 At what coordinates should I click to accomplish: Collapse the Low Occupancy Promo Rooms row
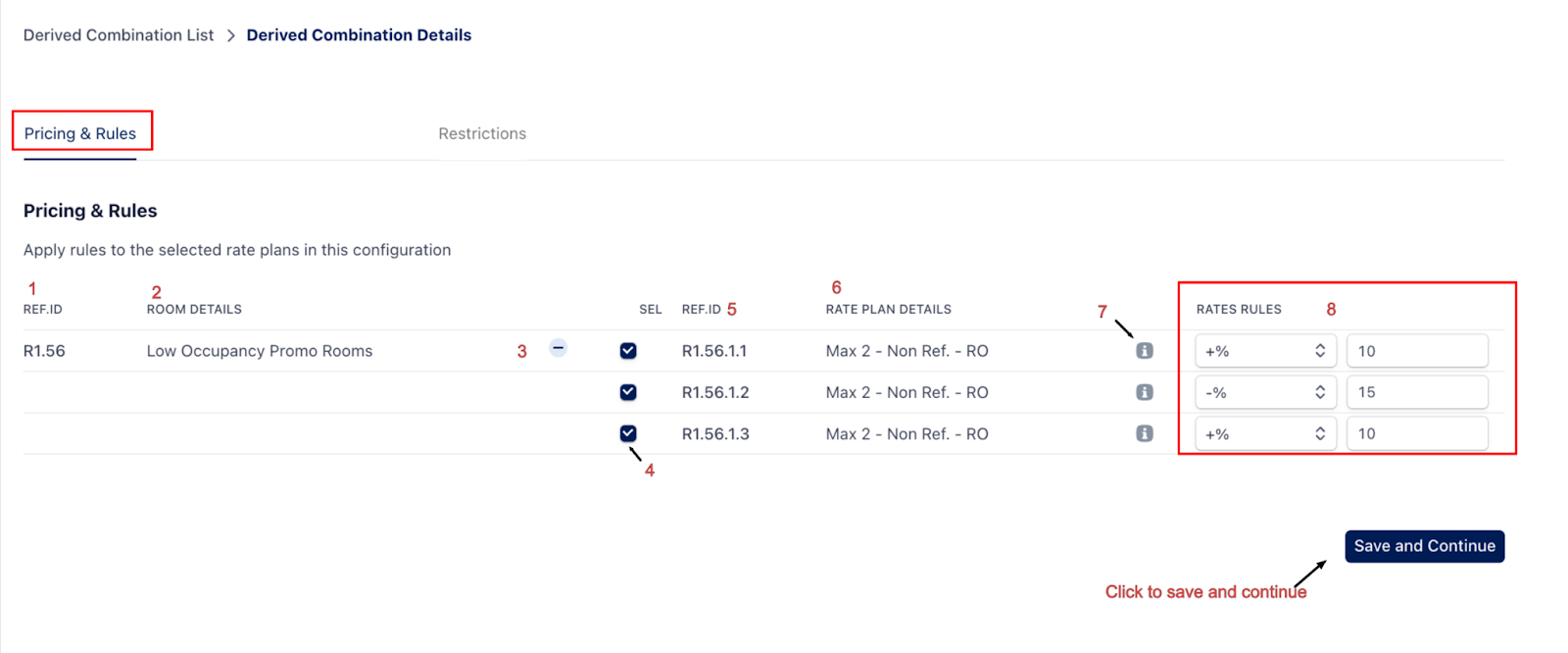pos(558,348)
